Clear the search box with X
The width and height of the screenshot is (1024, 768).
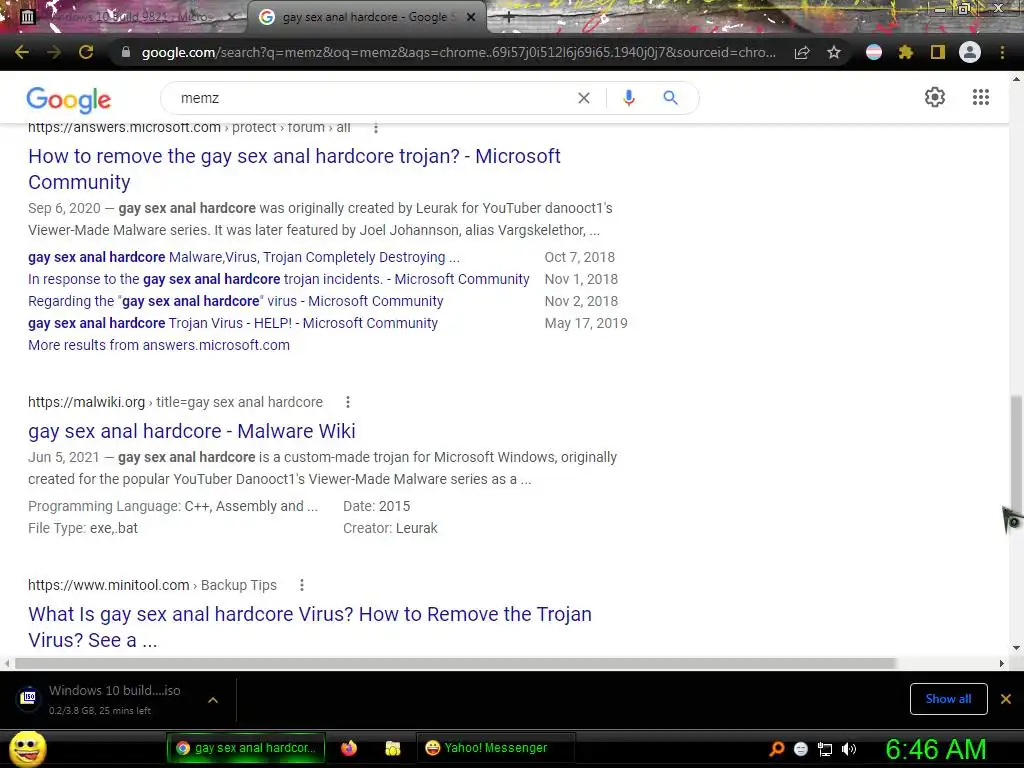584,98
